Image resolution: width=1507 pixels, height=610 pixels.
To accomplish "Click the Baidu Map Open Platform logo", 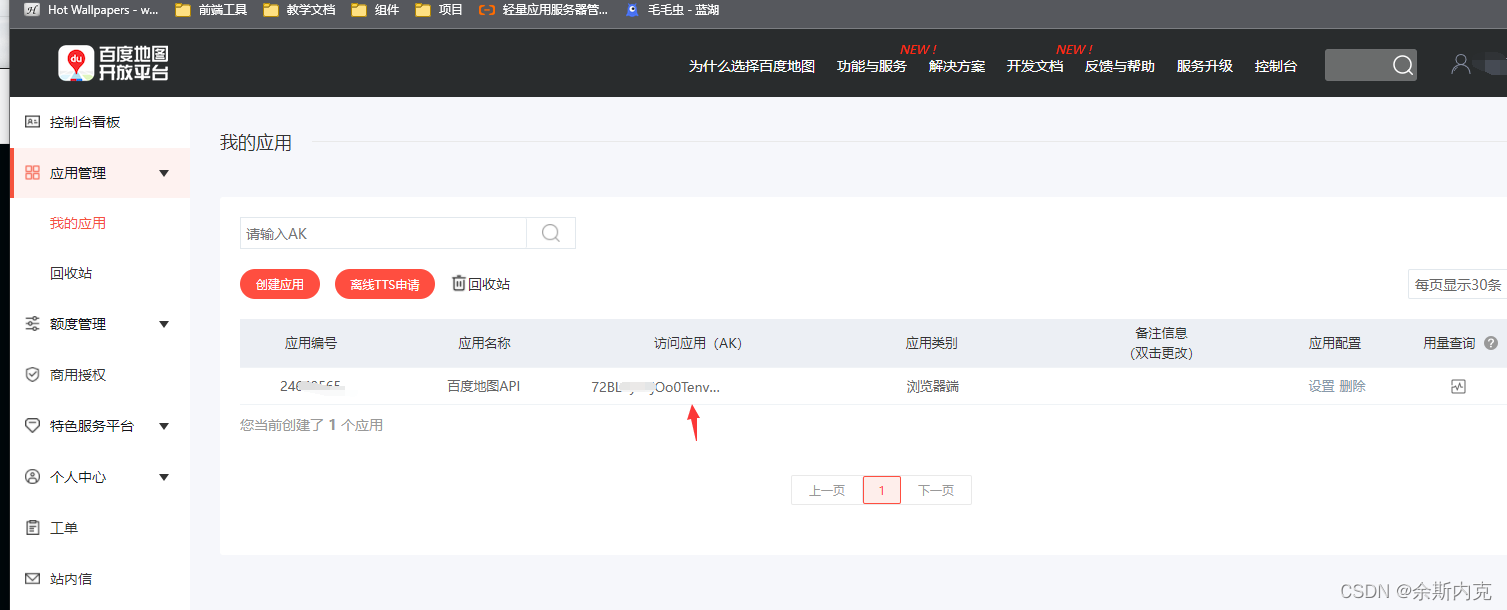I will click(113, 63).
